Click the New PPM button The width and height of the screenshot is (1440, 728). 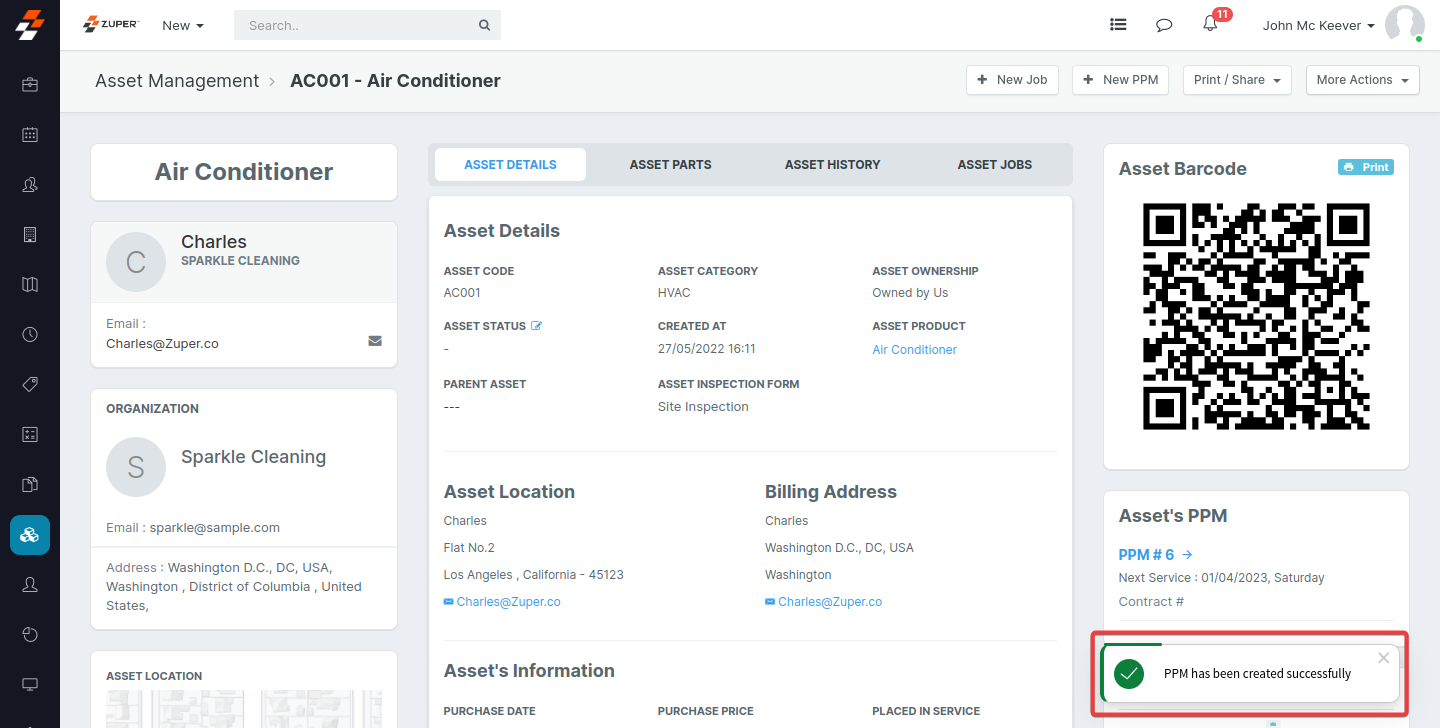(1120, 80)
